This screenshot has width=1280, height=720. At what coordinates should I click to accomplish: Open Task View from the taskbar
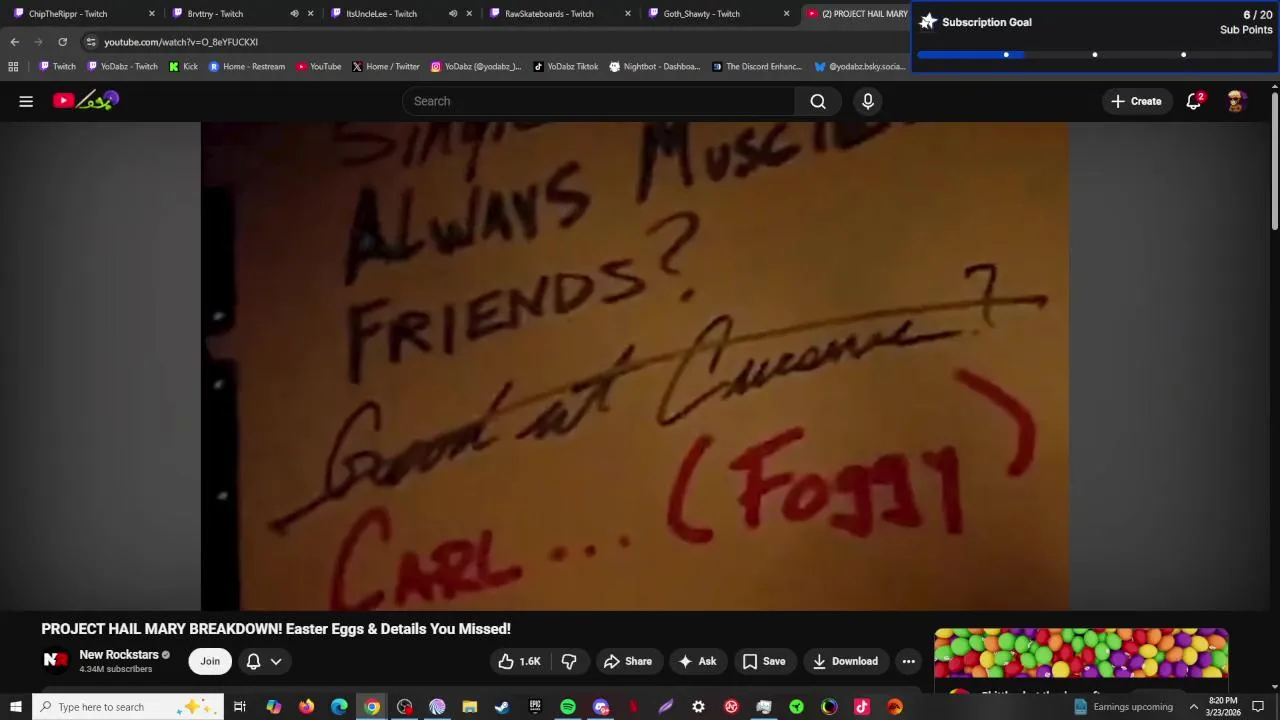pyautogui.click(x=240, y=707)
